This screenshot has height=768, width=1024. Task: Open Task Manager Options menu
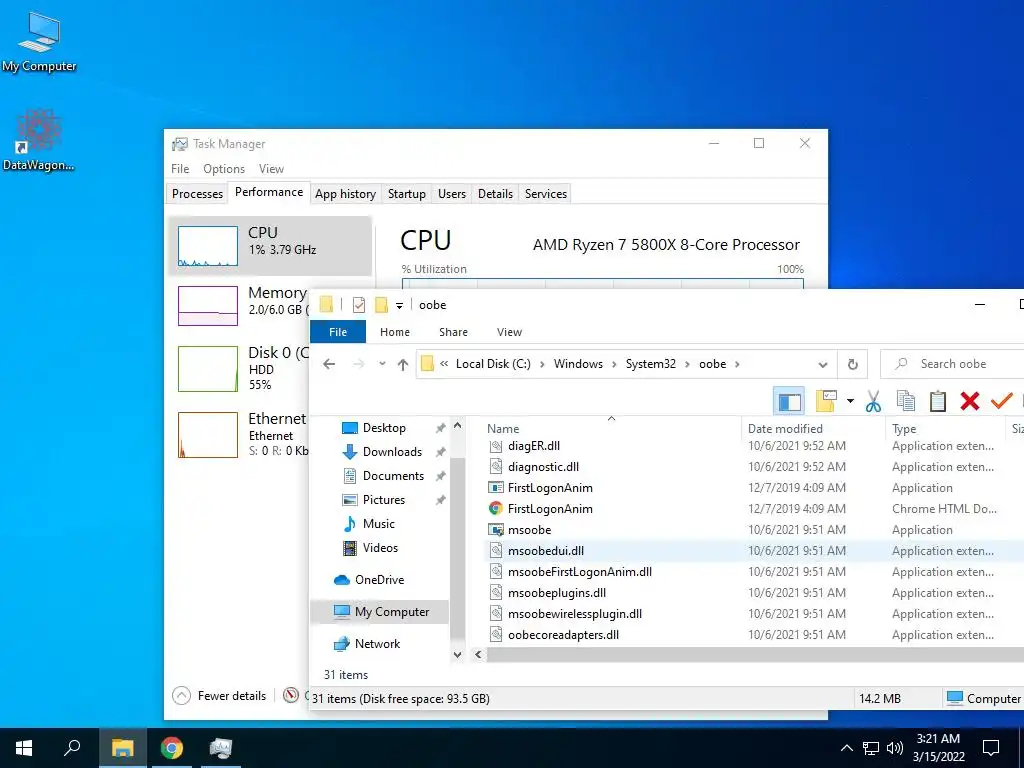click(224, 169)
